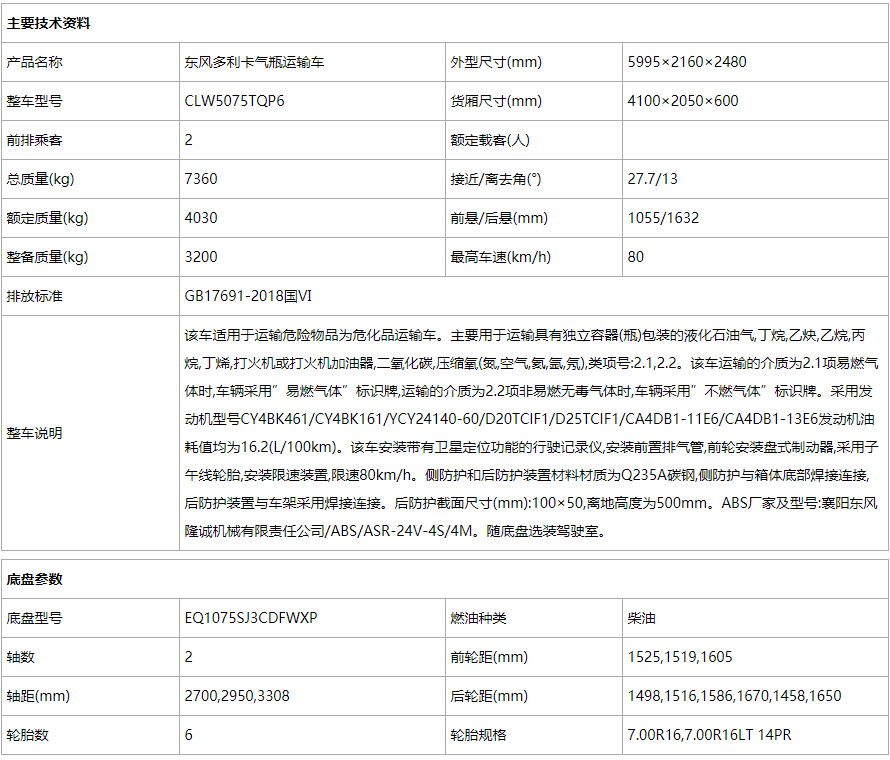The width and height of the screenshot is (890, 760).
Task: Select the 前排乘客 label cell
Action: pos(90,140)
